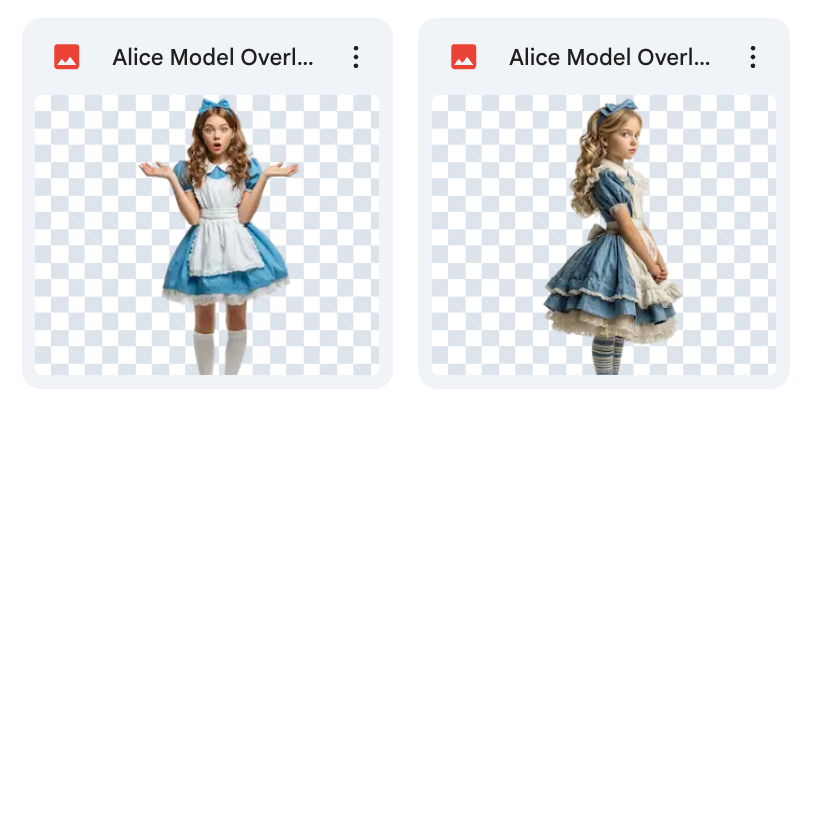Click the red image icon on the side-profile Alice card
The image size is (814, 814).
coord(463,57)
